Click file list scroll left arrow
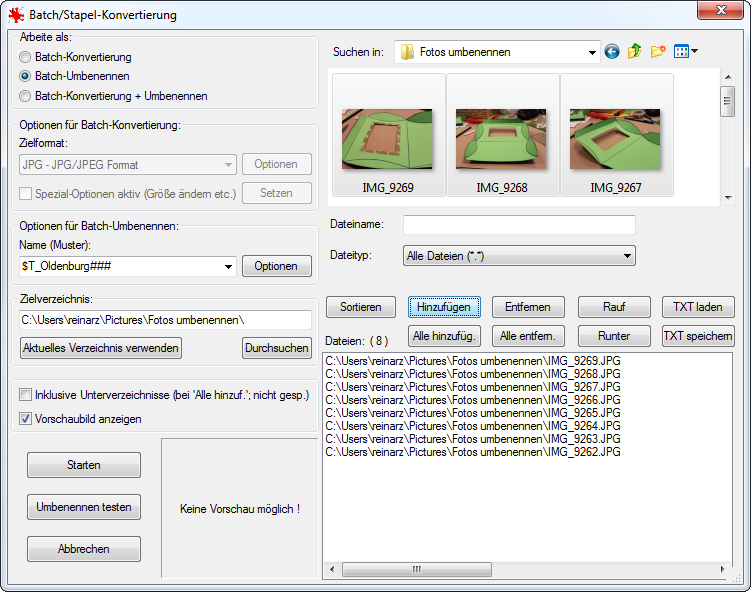The width and height of the screenshot is (751, 592). [x=332, y=569]
